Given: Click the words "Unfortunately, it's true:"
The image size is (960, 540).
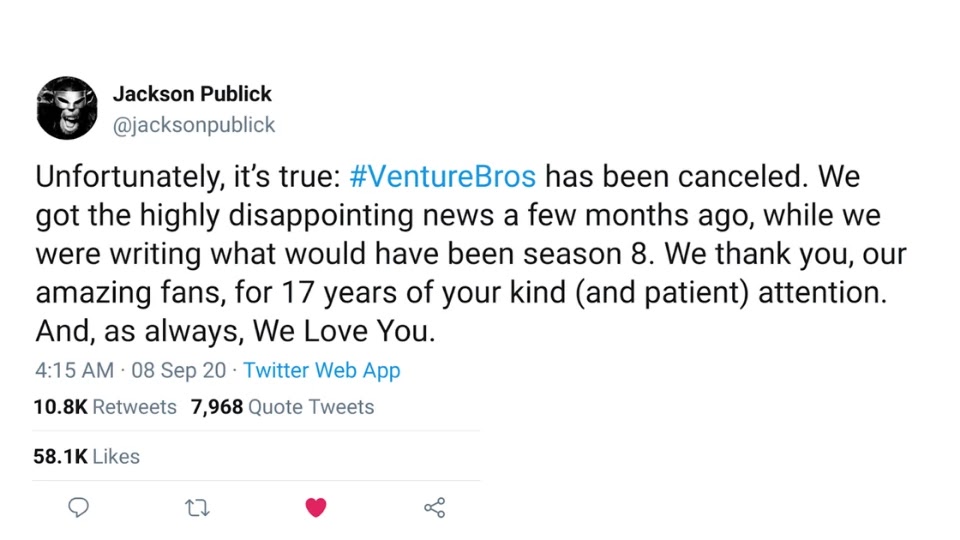Looking at the screenshot, I should [187, 177].
